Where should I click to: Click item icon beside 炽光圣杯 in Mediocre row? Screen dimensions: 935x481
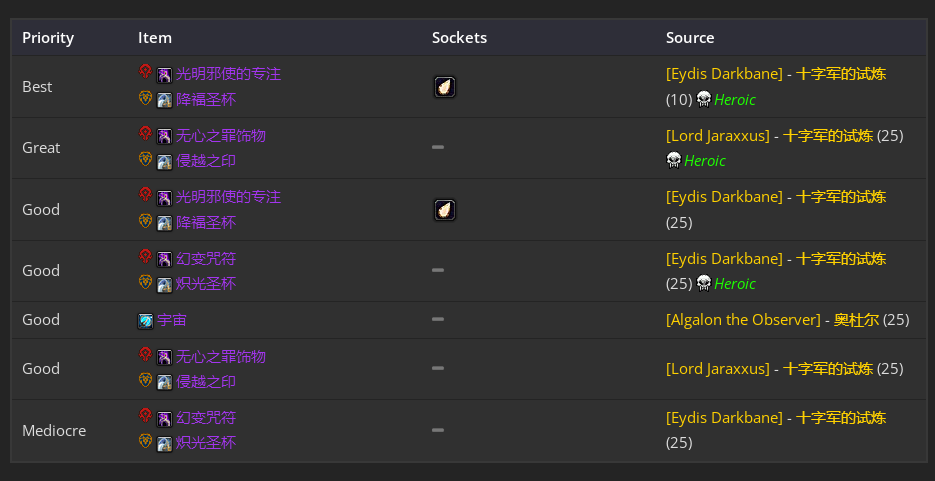164,443
